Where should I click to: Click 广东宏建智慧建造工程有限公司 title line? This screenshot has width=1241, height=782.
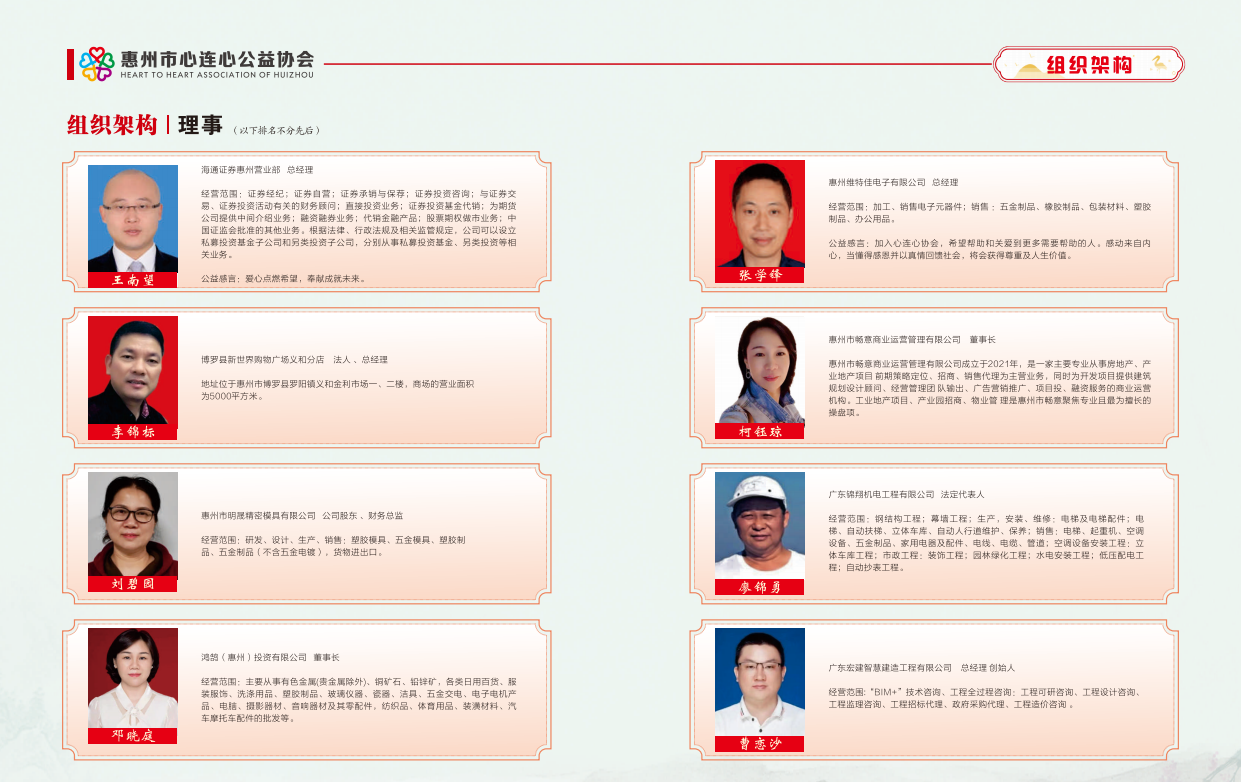tap(922, 667)
